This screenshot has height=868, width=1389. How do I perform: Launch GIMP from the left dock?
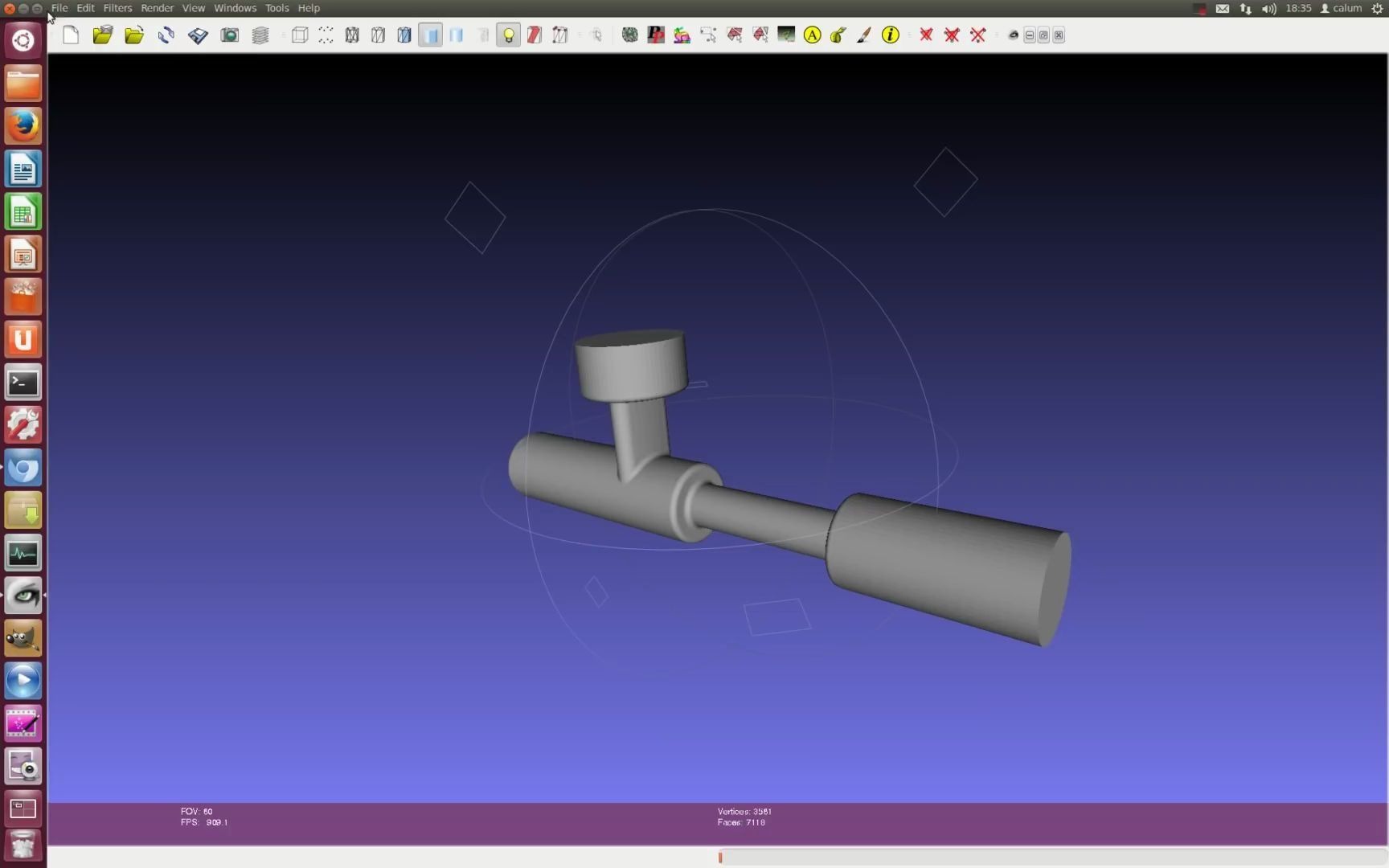(23, 637)
